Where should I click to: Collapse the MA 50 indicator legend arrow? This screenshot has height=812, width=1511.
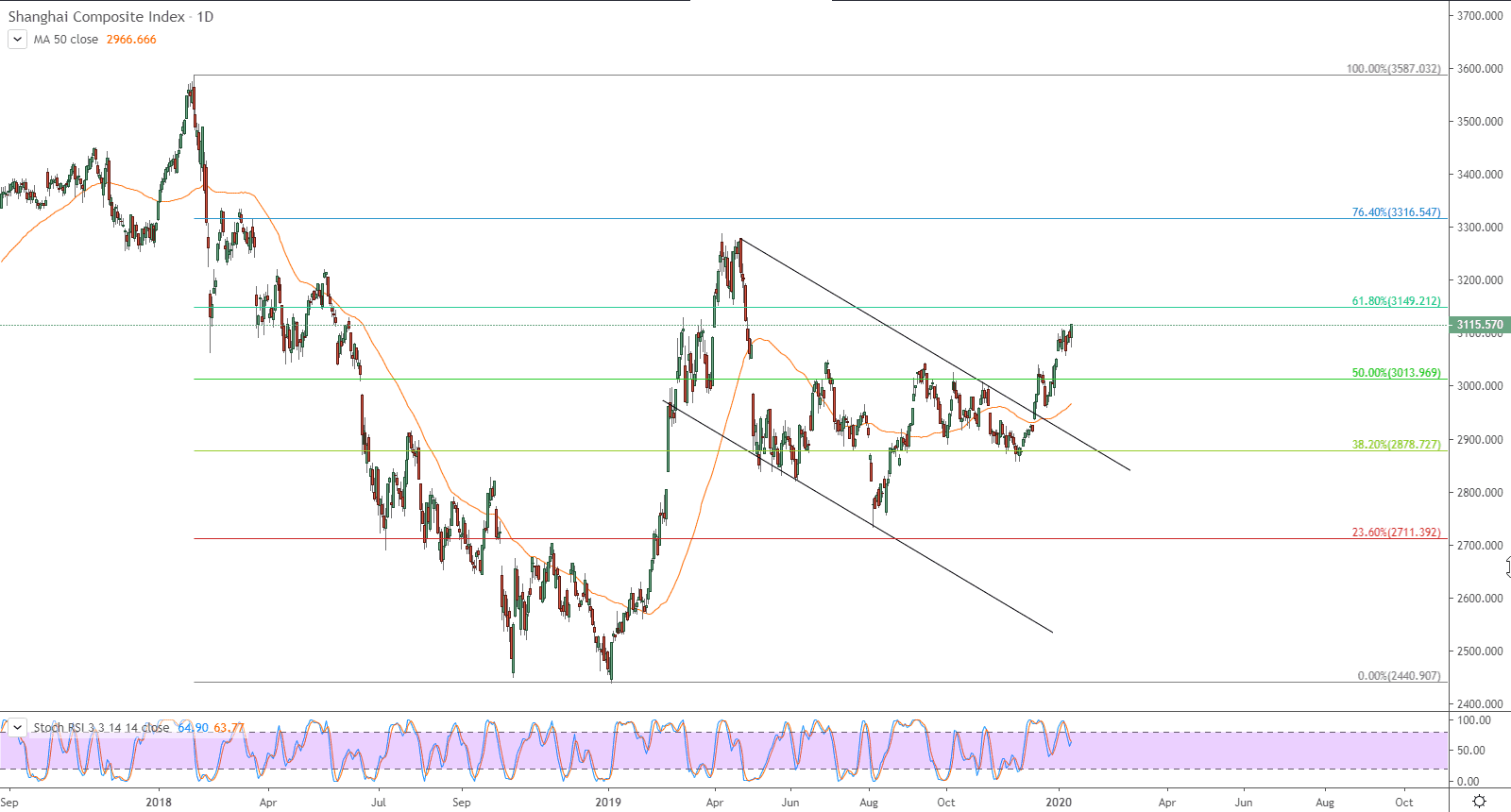point(17,40)
